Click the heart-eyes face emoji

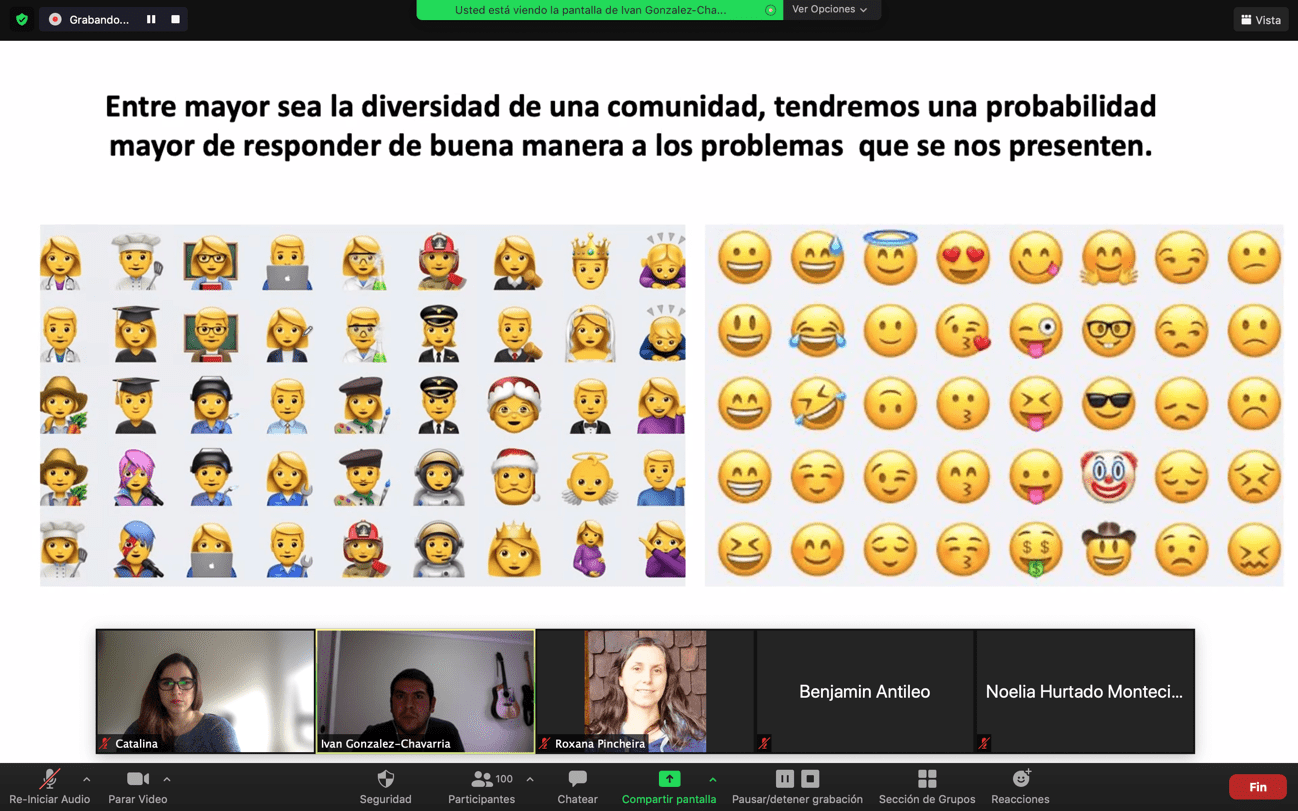pos(962,258)
